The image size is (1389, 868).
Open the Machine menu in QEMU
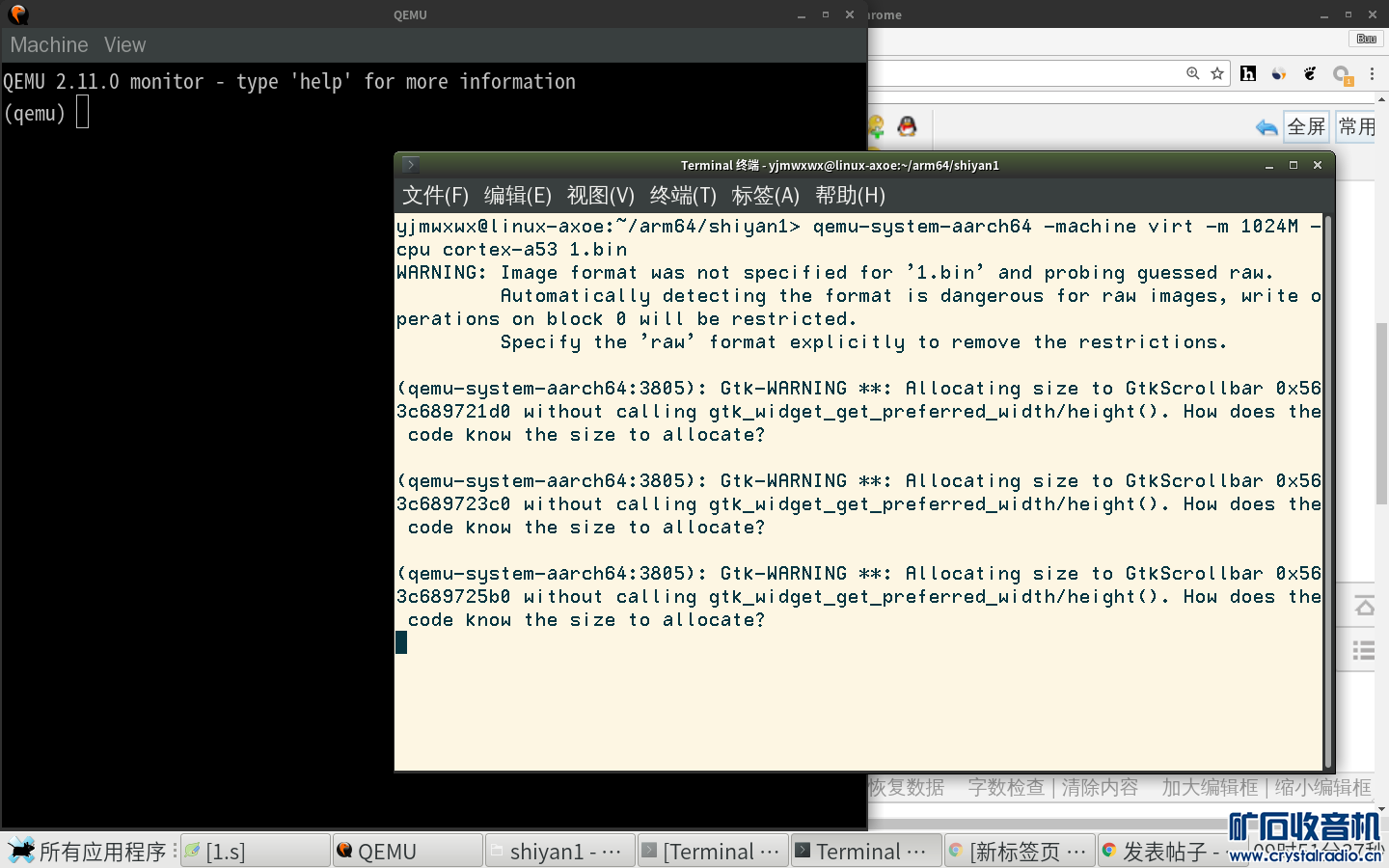tap(49, 45)
